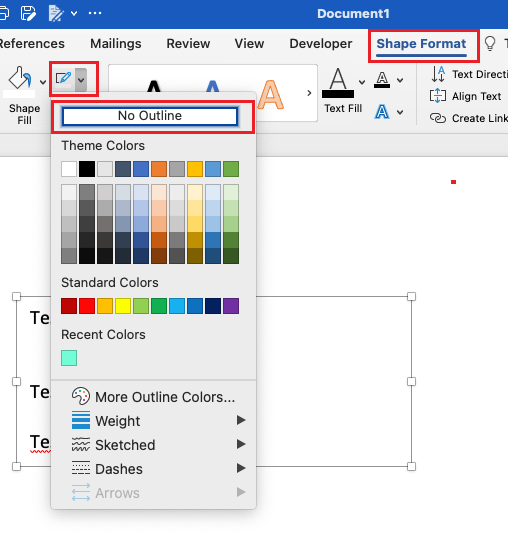
Task: Choose No Outline option
Action: click(150, 116)
